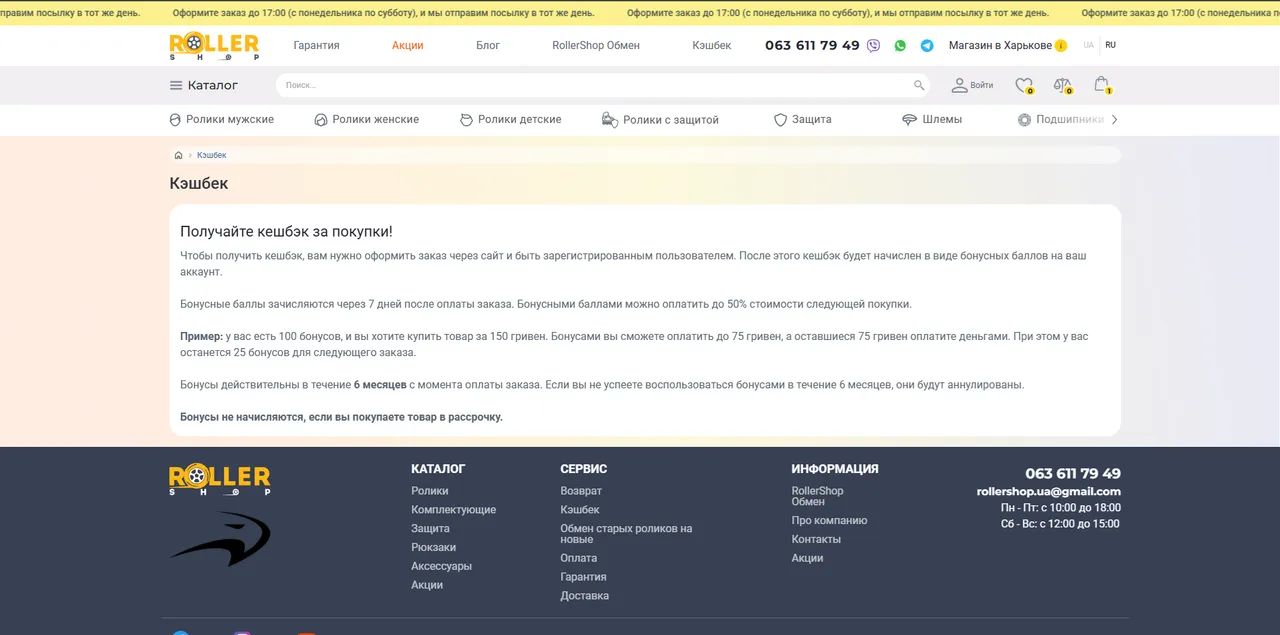
Task: Switch site language to UA
Action: click(x=1088, y=45)
